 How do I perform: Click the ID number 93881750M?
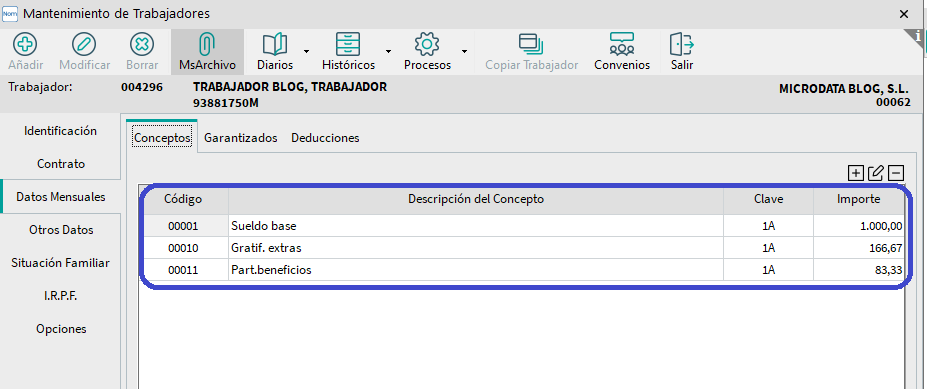tap(226, 103)
